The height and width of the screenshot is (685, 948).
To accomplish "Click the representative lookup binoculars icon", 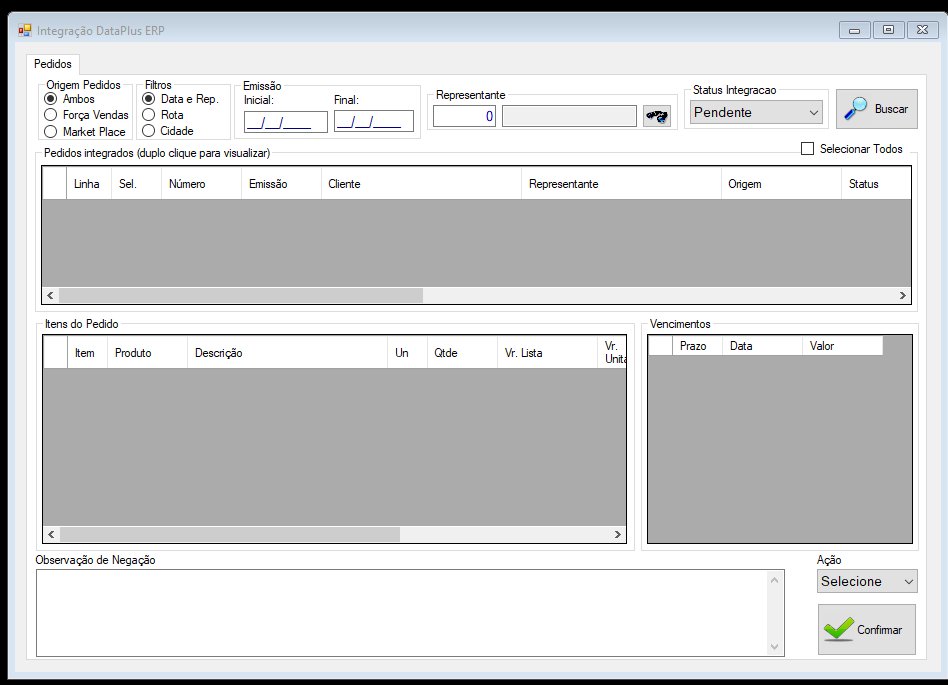I will pyautogui.click(x=657, y=115).
